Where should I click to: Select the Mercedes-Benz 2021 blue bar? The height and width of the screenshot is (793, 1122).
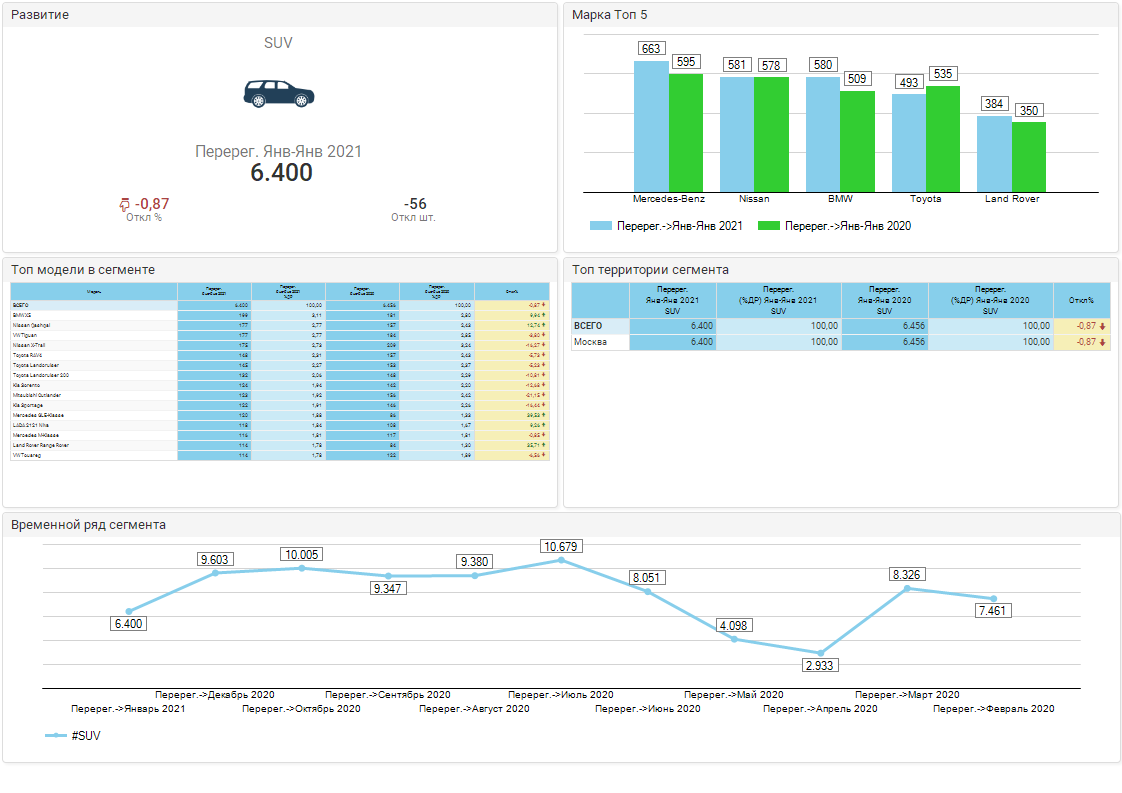click(x=651, y=126)
